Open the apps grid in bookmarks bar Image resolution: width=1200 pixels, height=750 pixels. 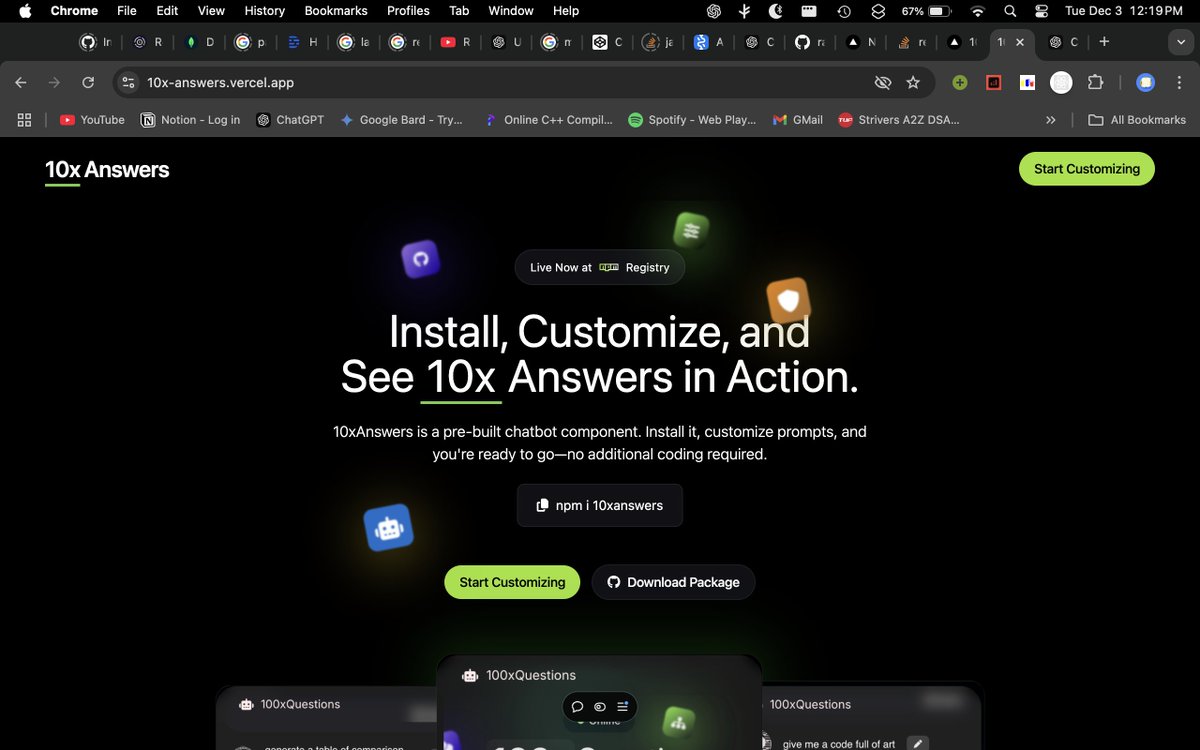pos(25,120)
